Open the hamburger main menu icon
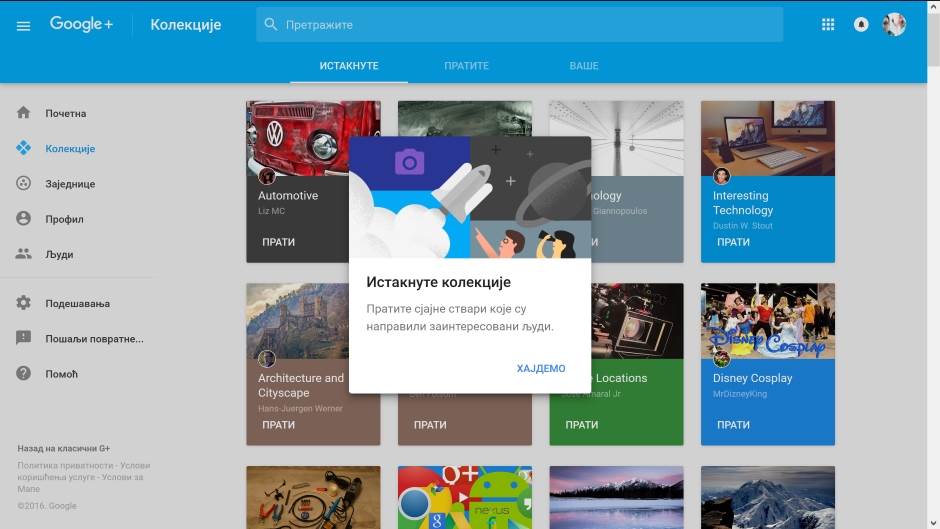Image resolution: width=940 pixels, height=529 pixels. tap(24, 25)
